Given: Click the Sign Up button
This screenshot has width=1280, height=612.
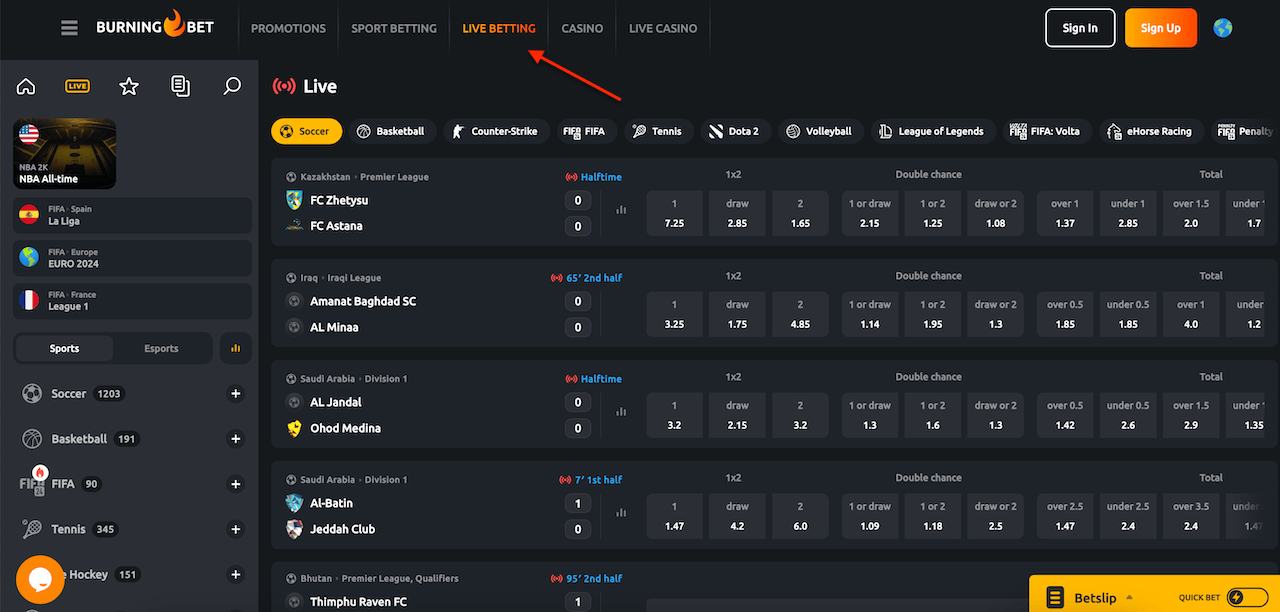Looking at the screenshot, I should (1161, 28).
